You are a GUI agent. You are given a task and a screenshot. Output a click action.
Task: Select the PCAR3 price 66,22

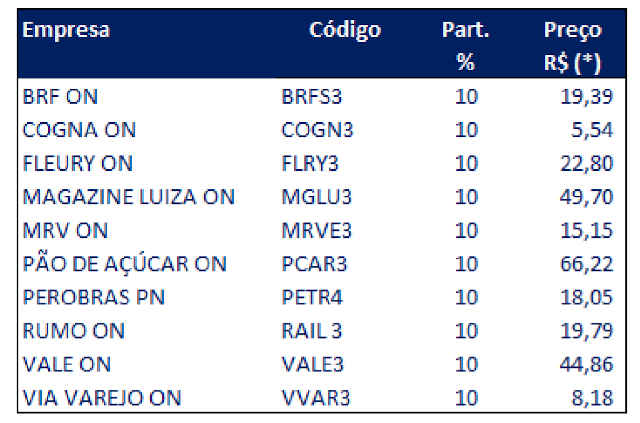point(587,265)
